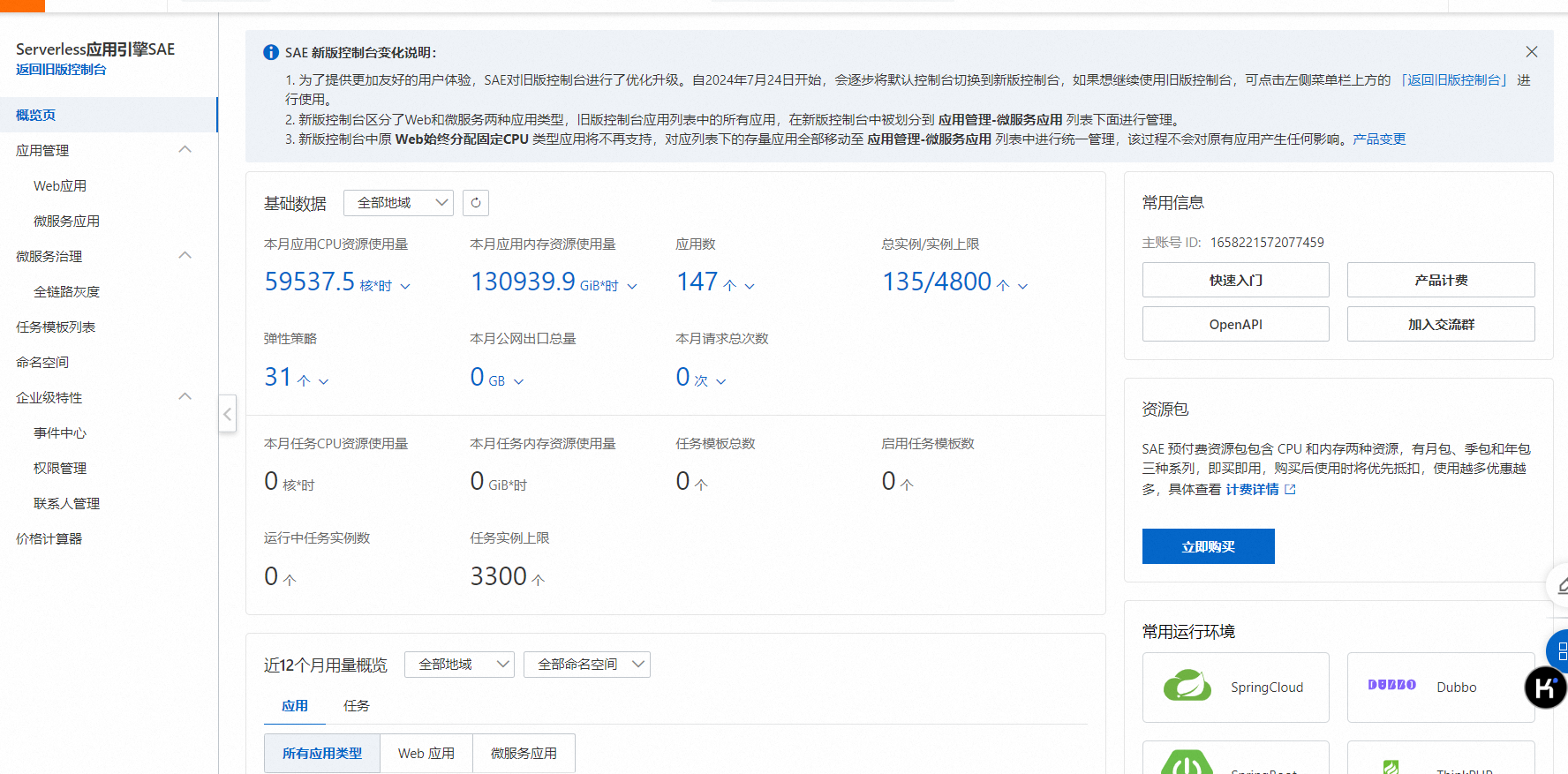Click the floating edit feedback icon

click(1560, 585)
